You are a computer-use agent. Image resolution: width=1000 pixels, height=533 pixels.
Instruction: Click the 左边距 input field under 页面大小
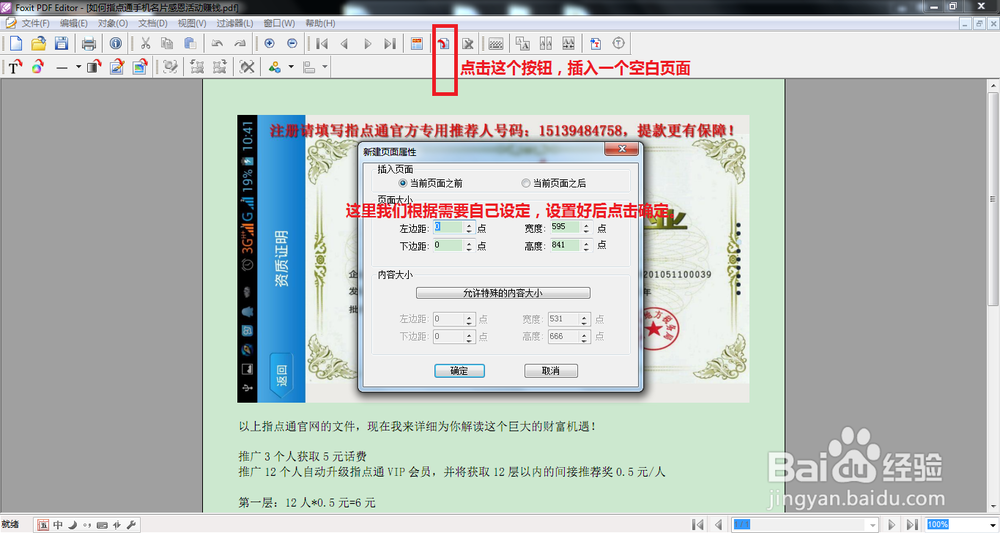coord(449,228)
